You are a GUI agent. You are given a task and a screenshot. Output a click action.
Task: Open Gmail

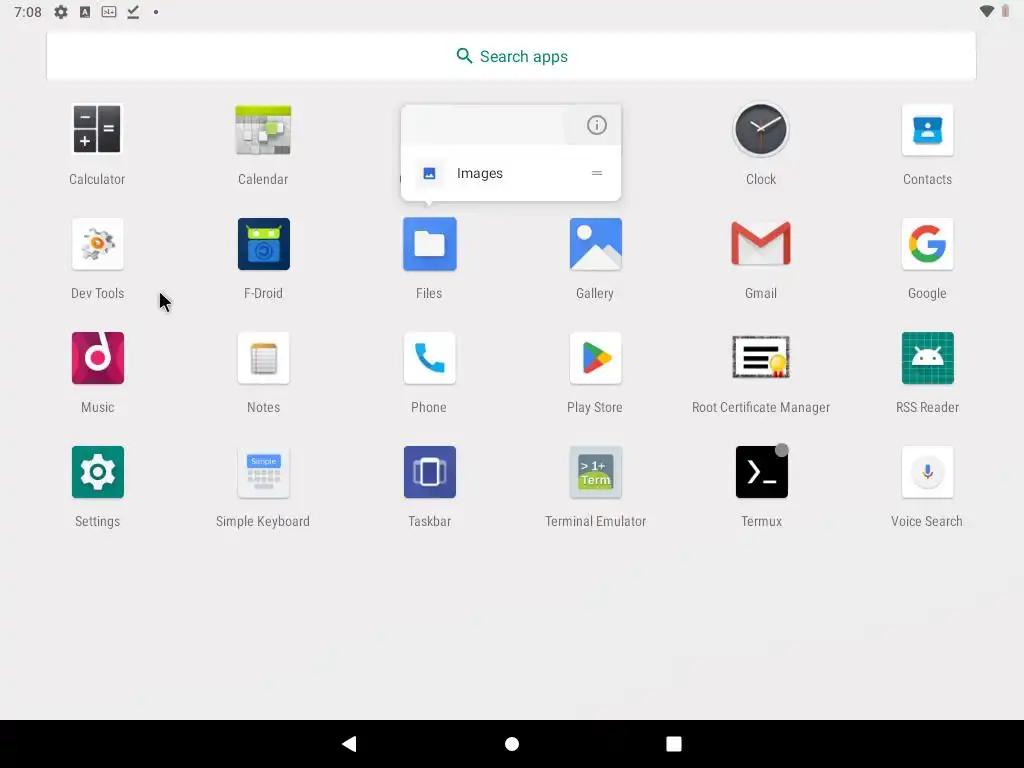click(761, 244)
